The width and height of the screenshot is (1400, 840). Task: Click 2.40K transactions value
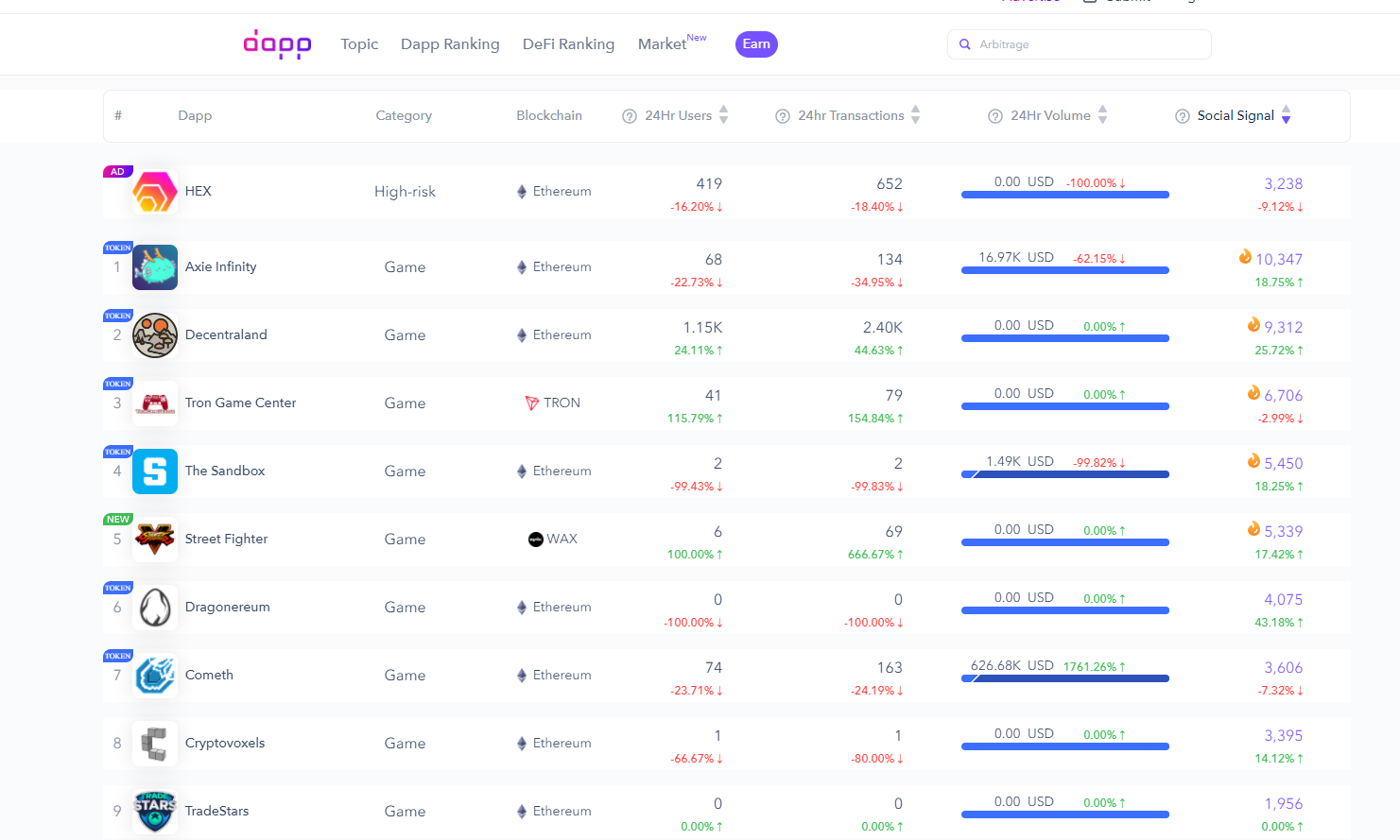[x=883, y=328]
